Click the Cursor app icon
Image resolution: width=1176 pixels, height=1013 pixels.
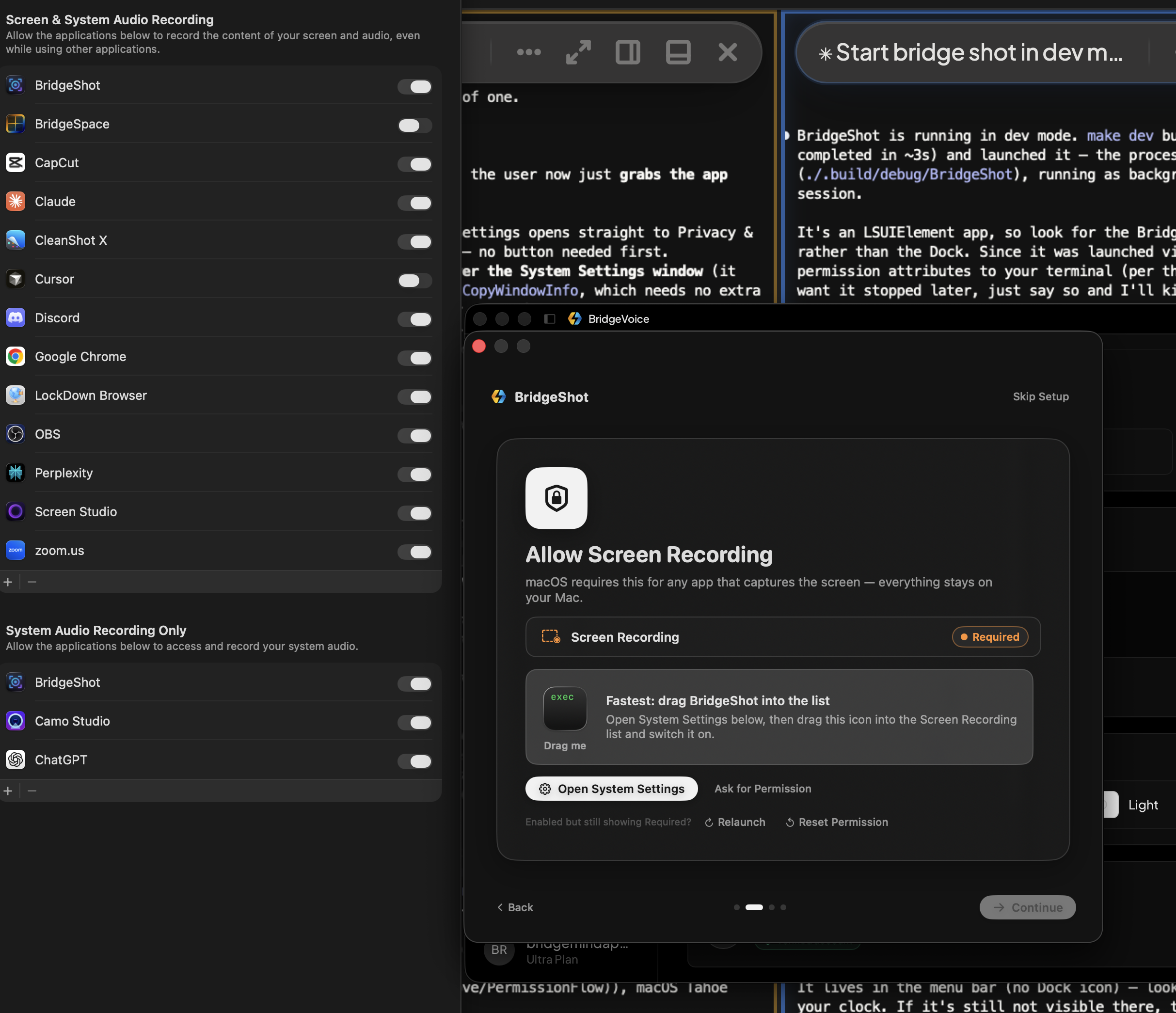[x=16, y=279]
